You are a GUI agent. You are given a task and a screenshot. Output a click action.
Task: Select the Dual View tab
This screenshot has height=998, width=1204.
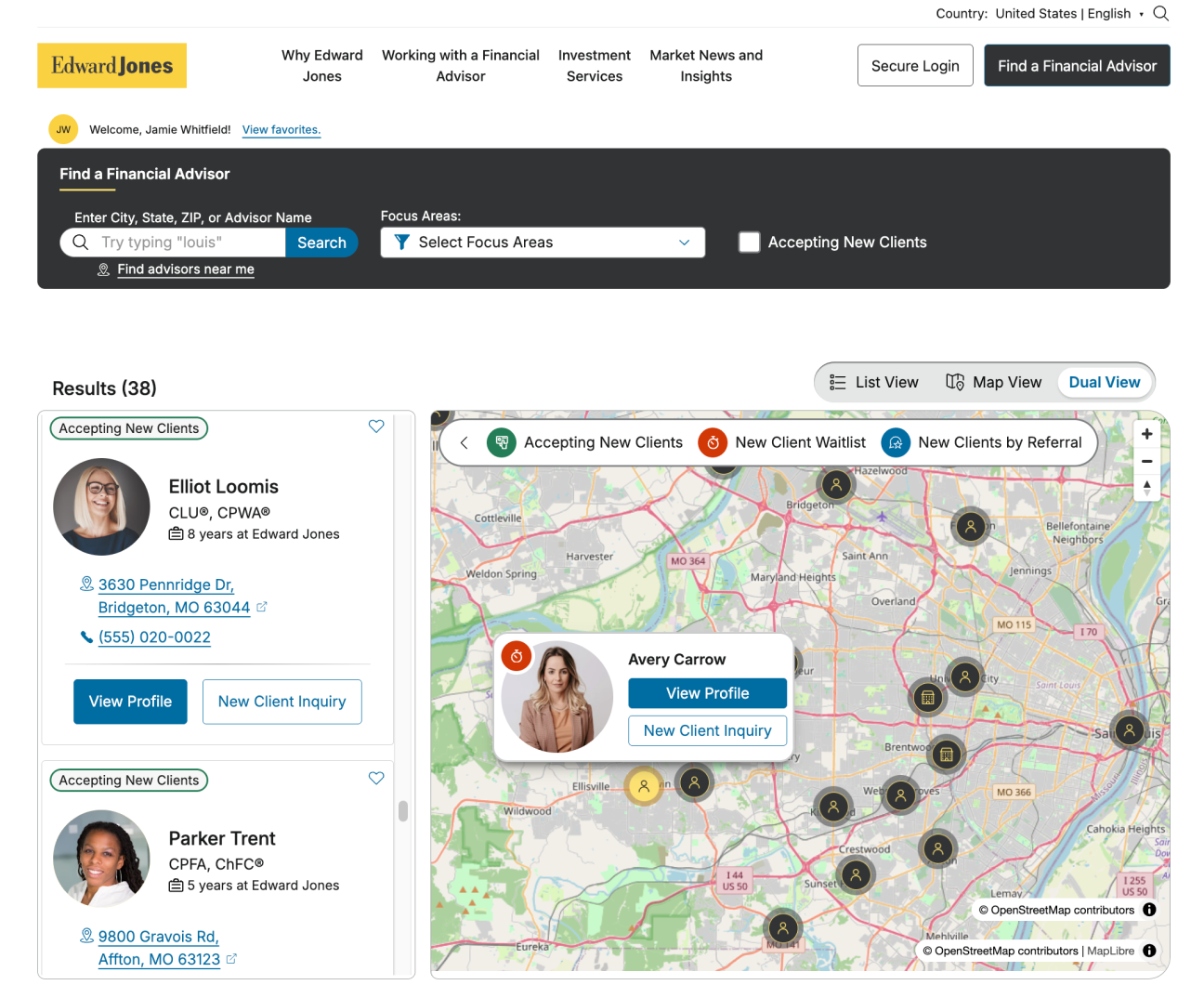click(x=1105, y=383)
